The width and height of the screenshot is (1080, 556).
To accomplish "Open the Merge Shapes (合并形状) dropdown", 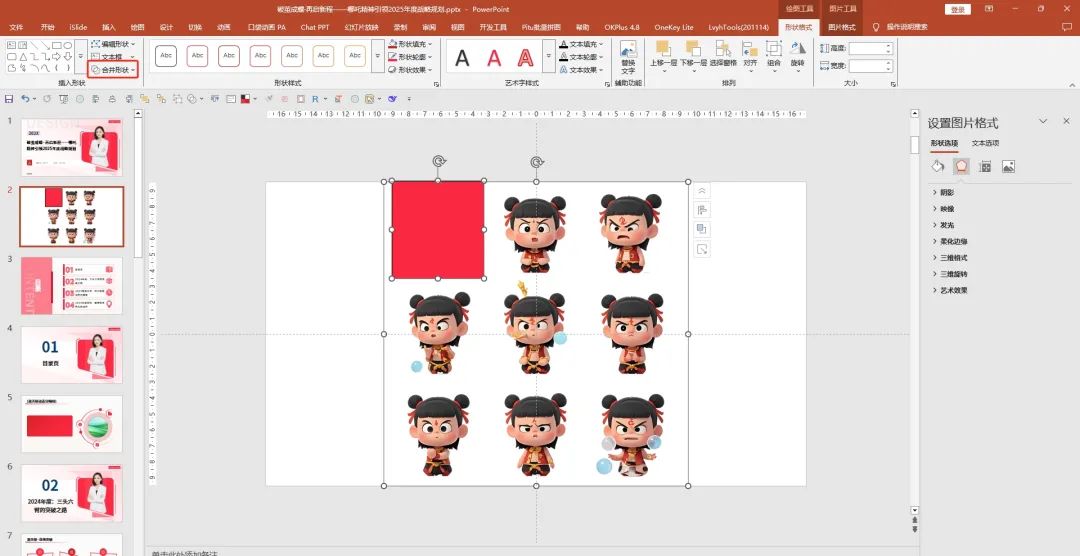I will [113, 70].
